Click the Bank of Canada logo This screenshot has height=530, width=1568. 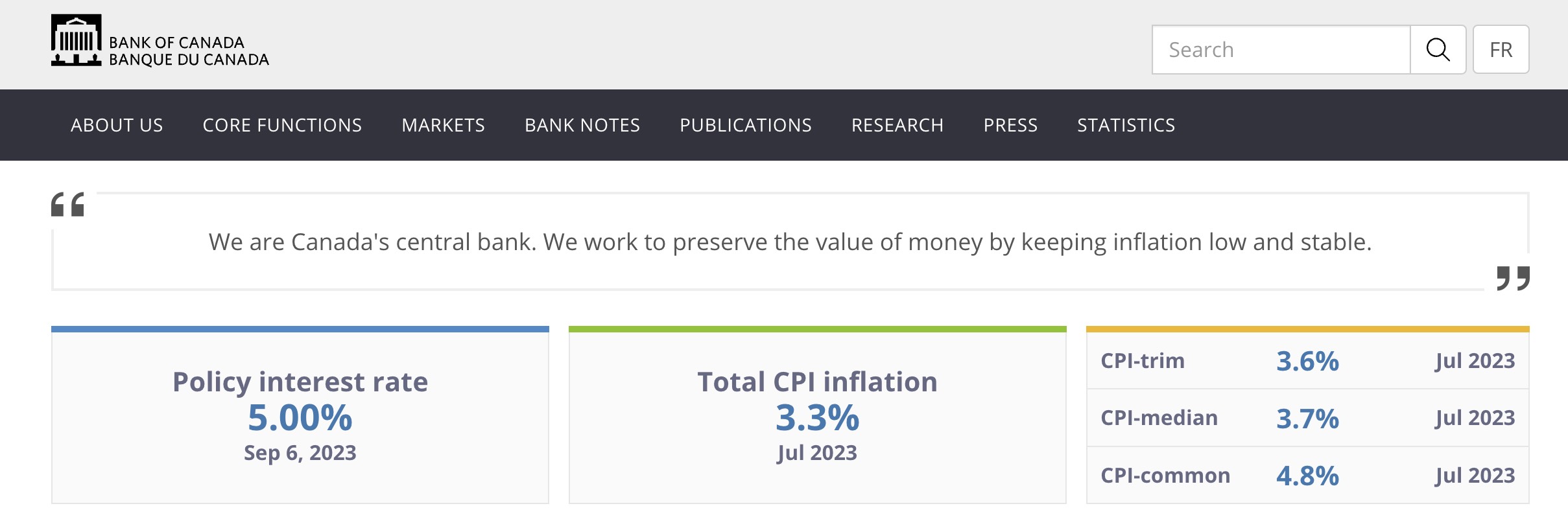(x=160, y=41)
